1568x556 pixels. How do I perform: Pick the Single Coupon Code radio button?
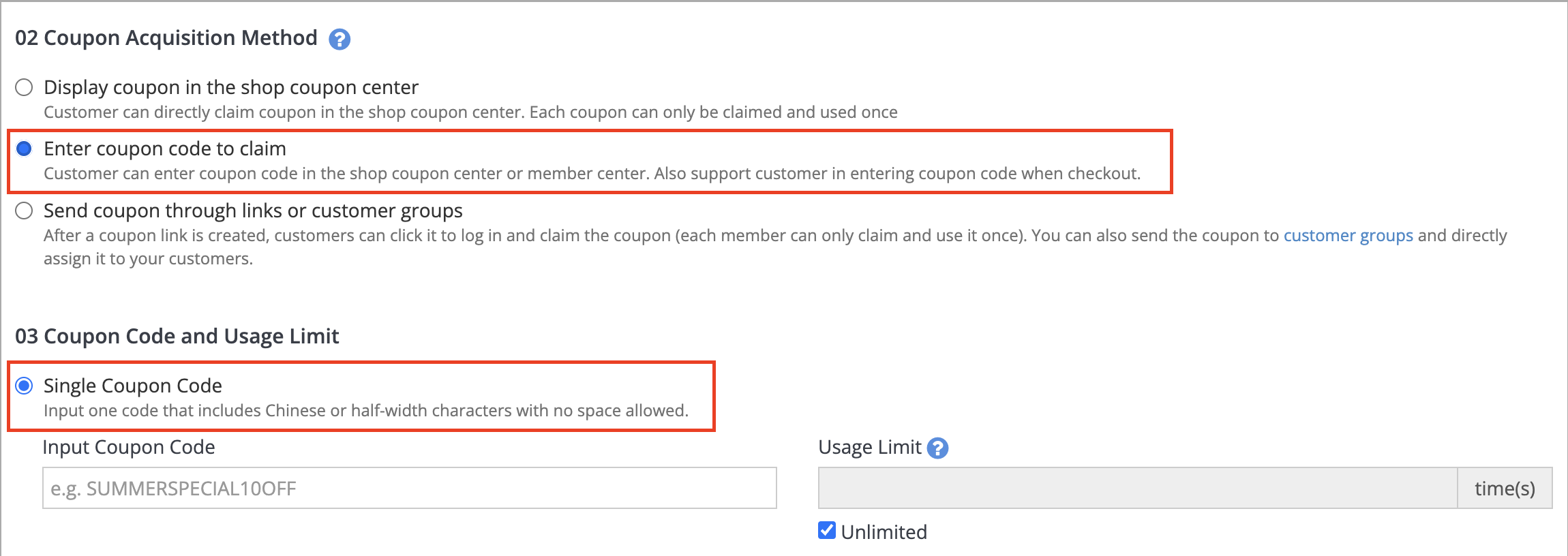pyautogui.click(x=24, y=386)
